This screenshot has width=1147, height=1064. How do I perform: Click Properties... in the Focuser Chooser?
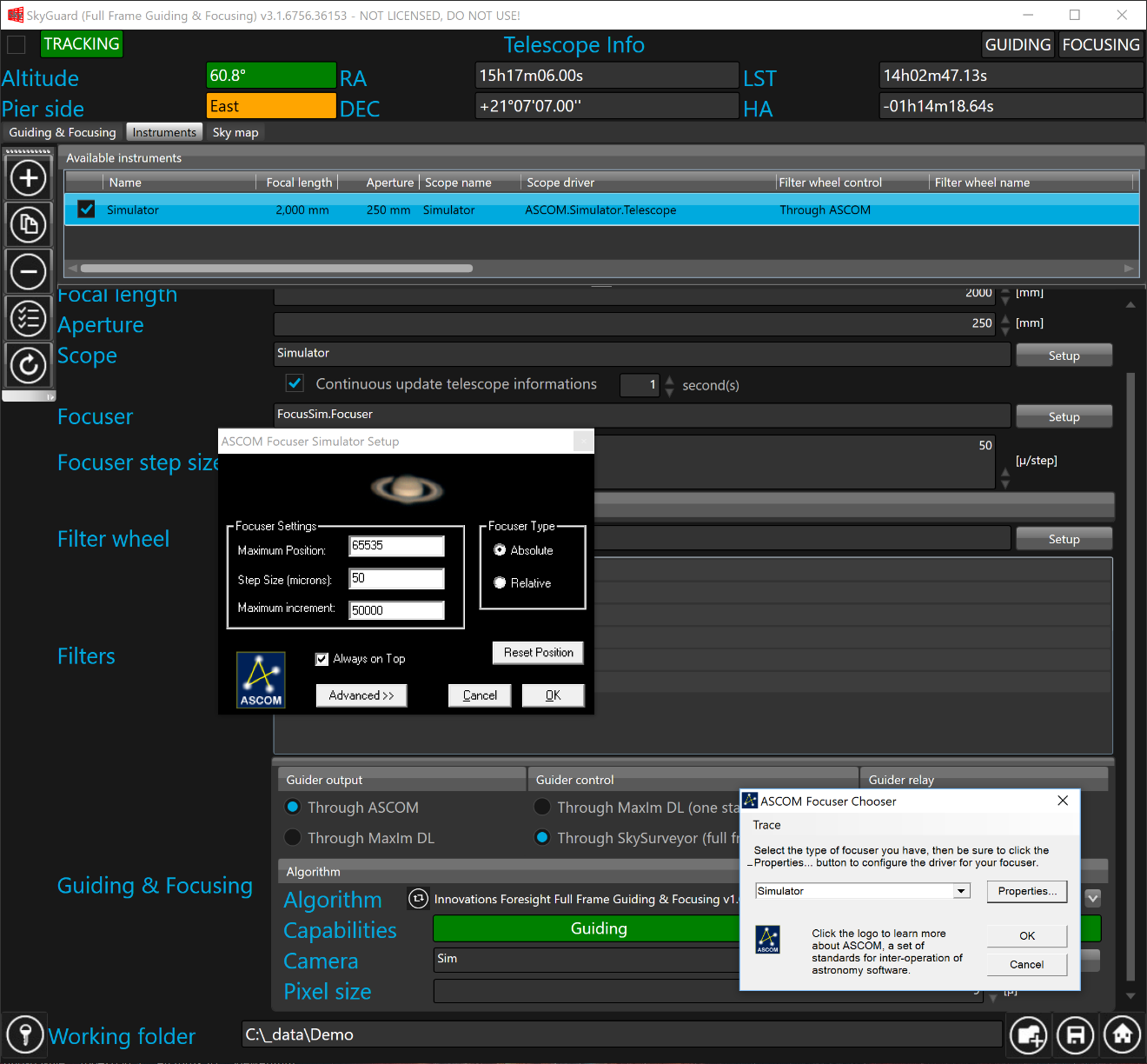(1027, 891)
